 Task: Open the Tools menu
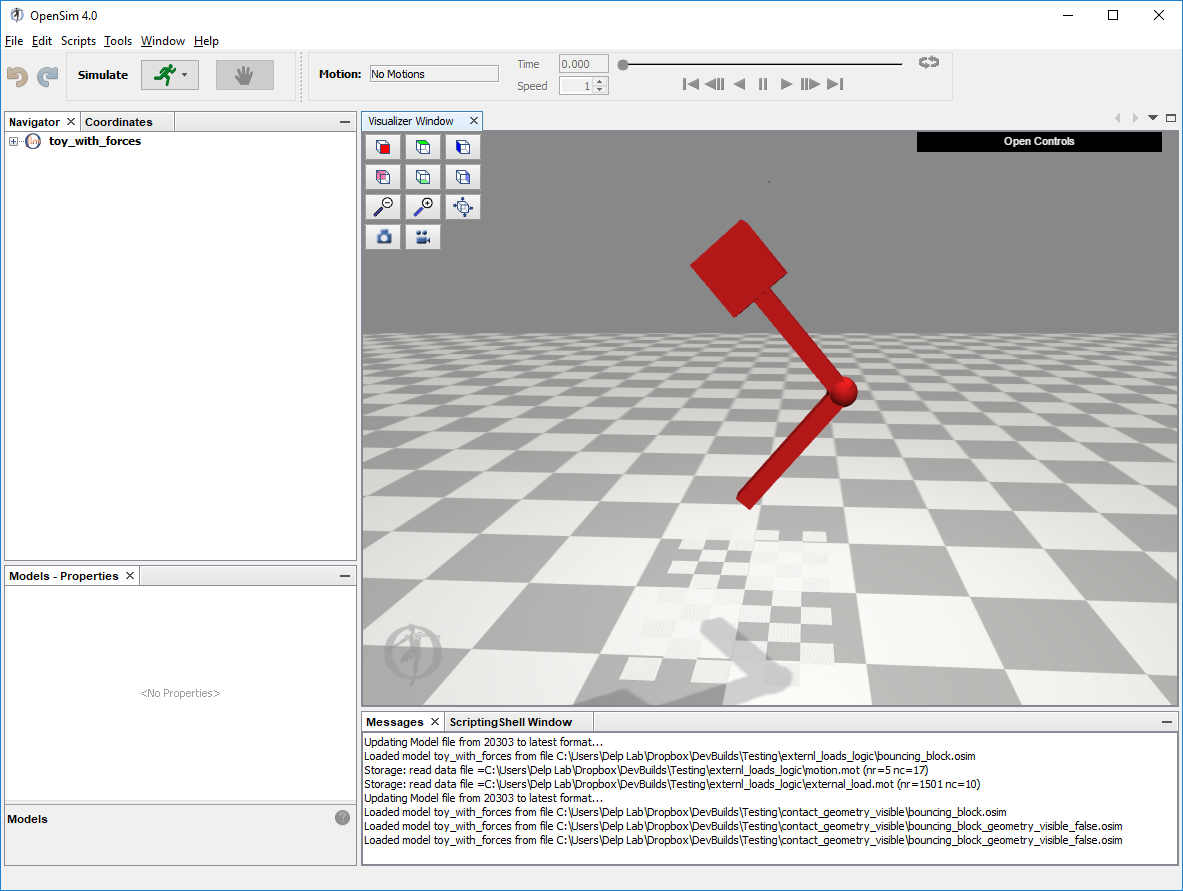(x=118, y=41)
